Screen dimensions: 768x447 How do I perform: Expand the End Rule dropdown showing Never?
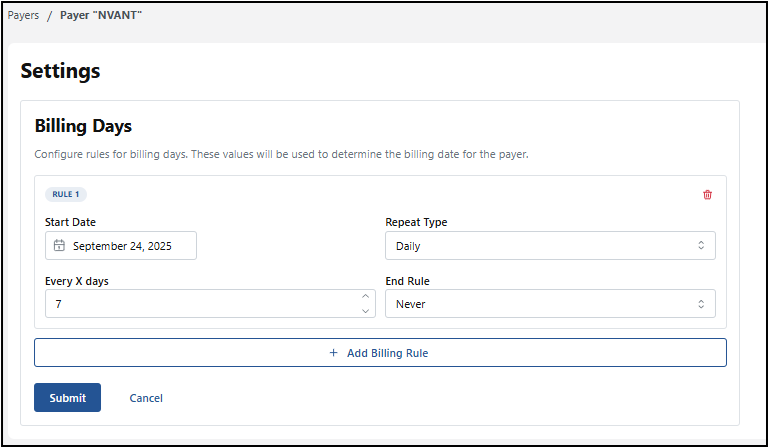[x=550, y=304]
